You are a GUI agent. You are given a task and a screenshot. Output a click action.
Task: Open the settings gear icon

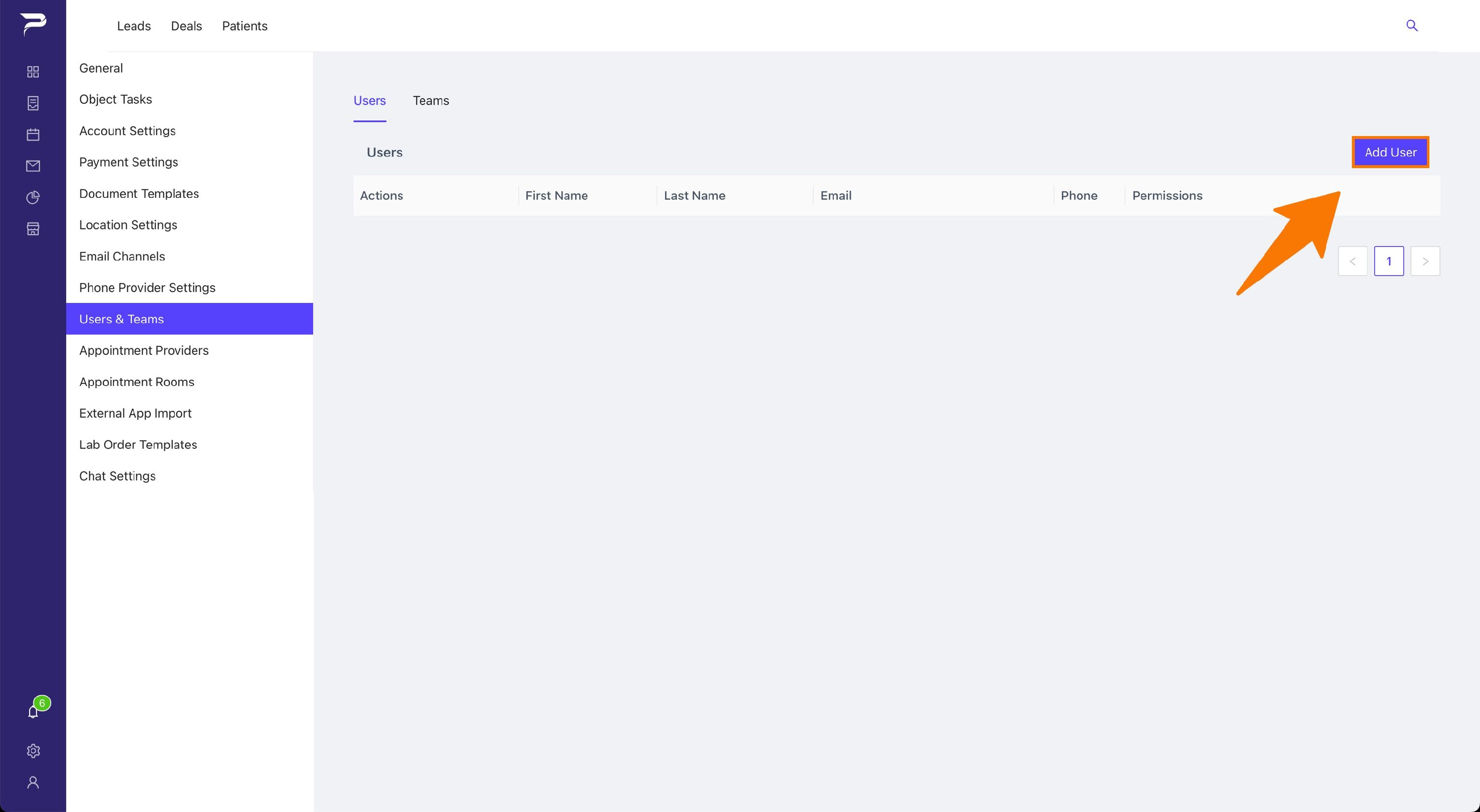pos(33,751)
